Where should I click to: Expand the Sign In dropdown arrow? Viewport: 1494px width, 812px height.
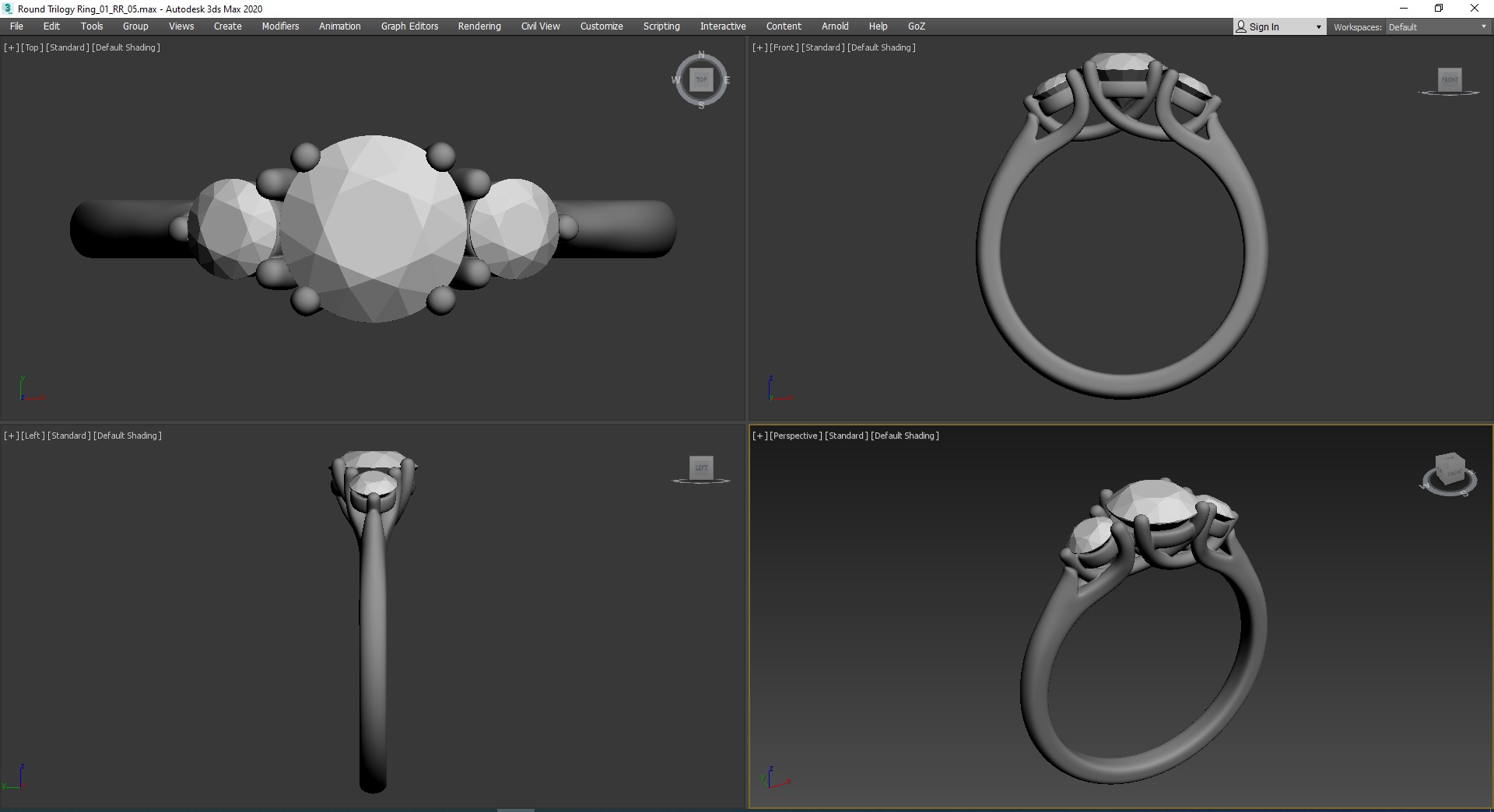click(1318, 27)
